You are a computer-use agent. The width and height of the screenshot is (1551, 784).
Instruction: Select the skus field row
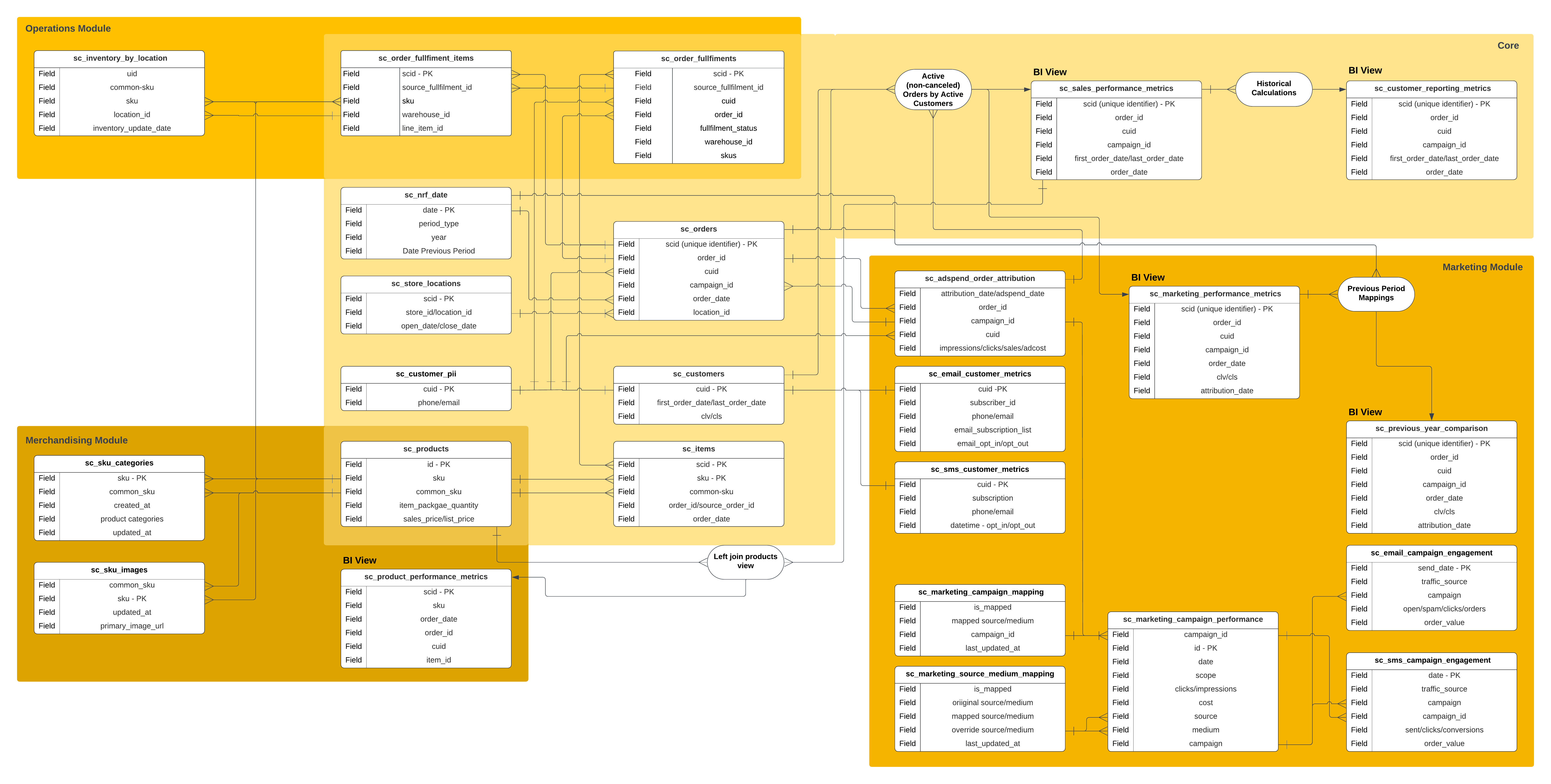[x=698, y=156]
